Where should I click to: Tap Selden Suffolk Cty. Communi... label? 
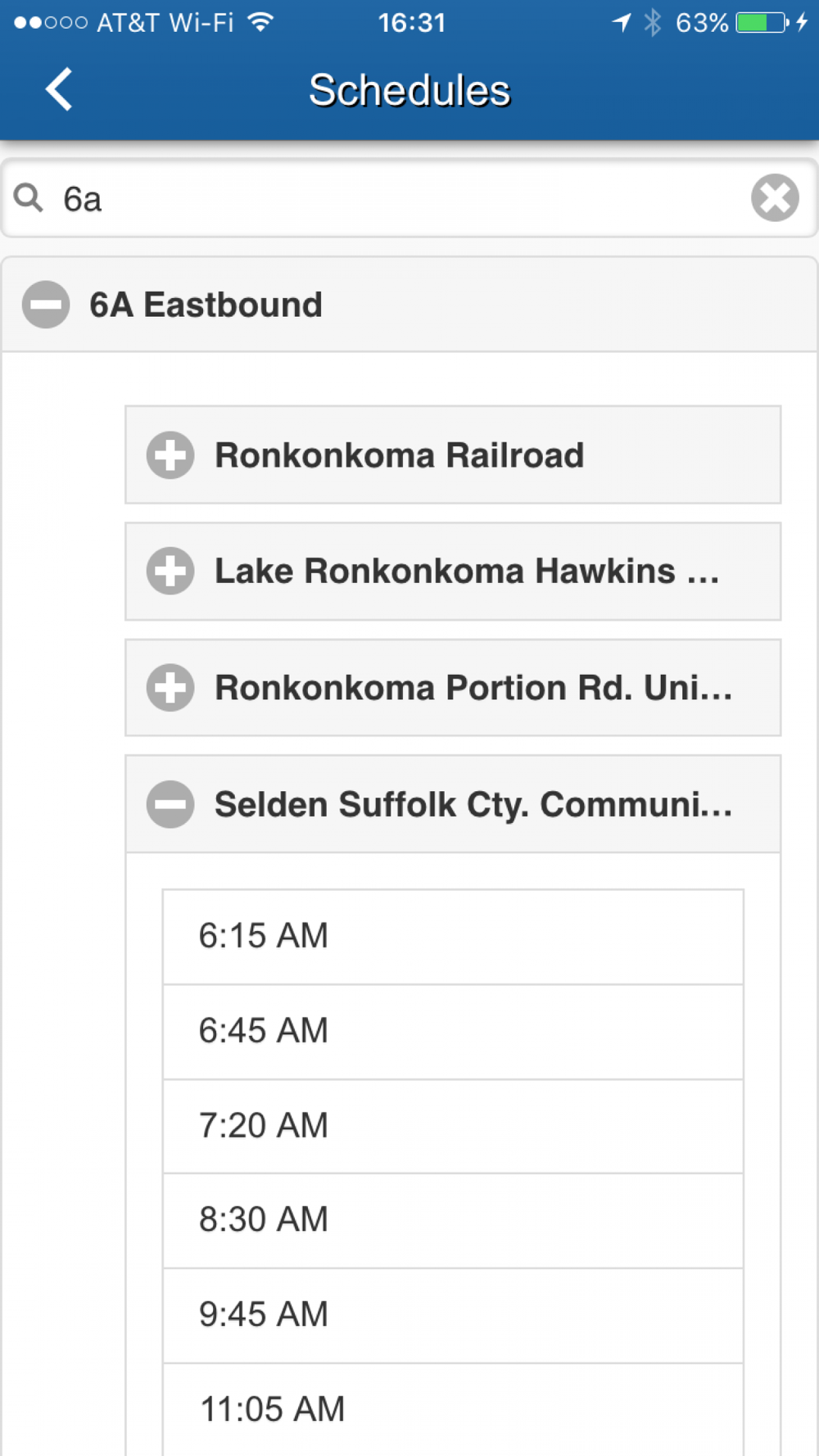pyautogui.click(x=473, y=805)
